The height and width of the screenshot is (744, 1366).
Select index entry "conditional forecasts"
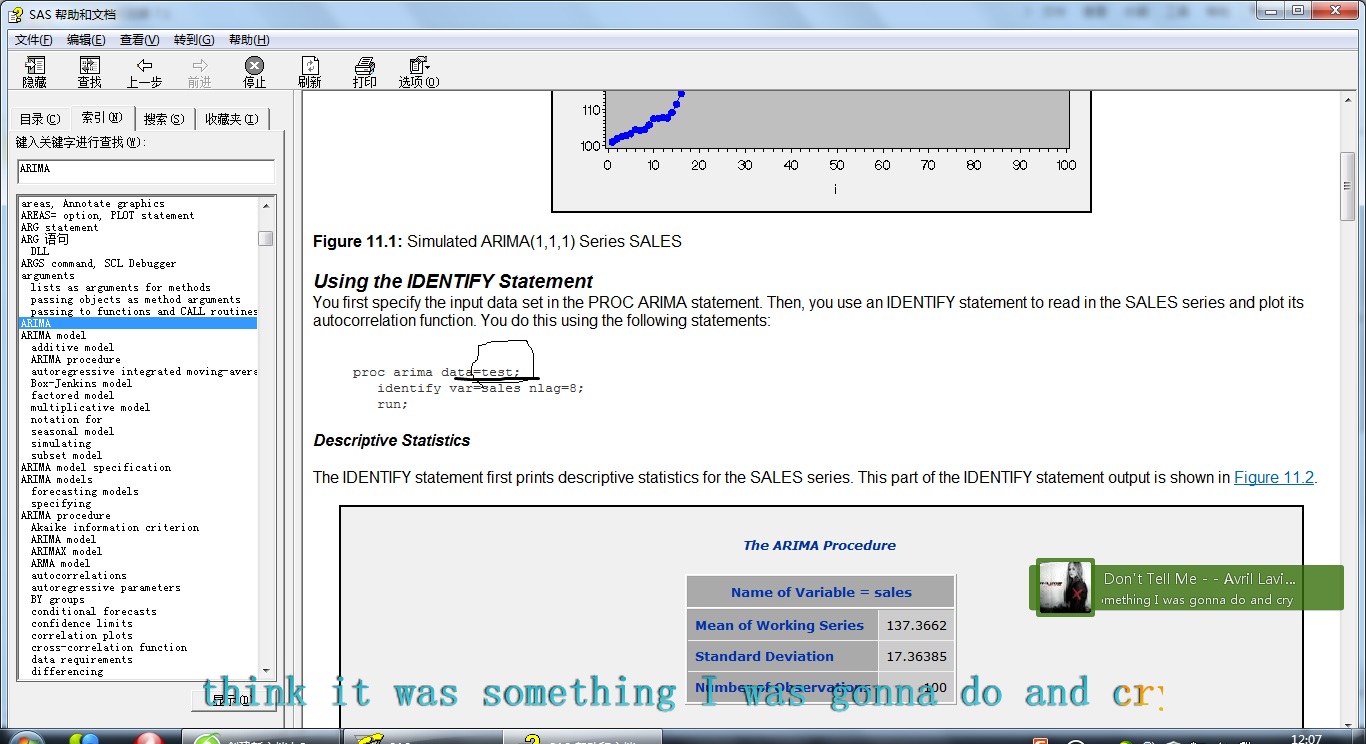pos(94,612)
